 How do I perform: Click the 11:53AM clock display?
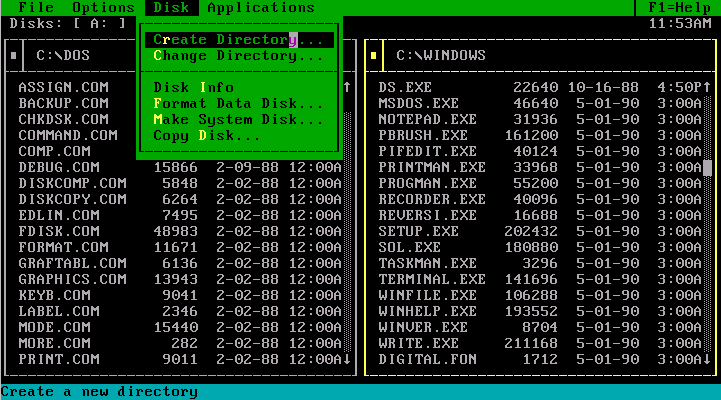[x=680, y=23]
